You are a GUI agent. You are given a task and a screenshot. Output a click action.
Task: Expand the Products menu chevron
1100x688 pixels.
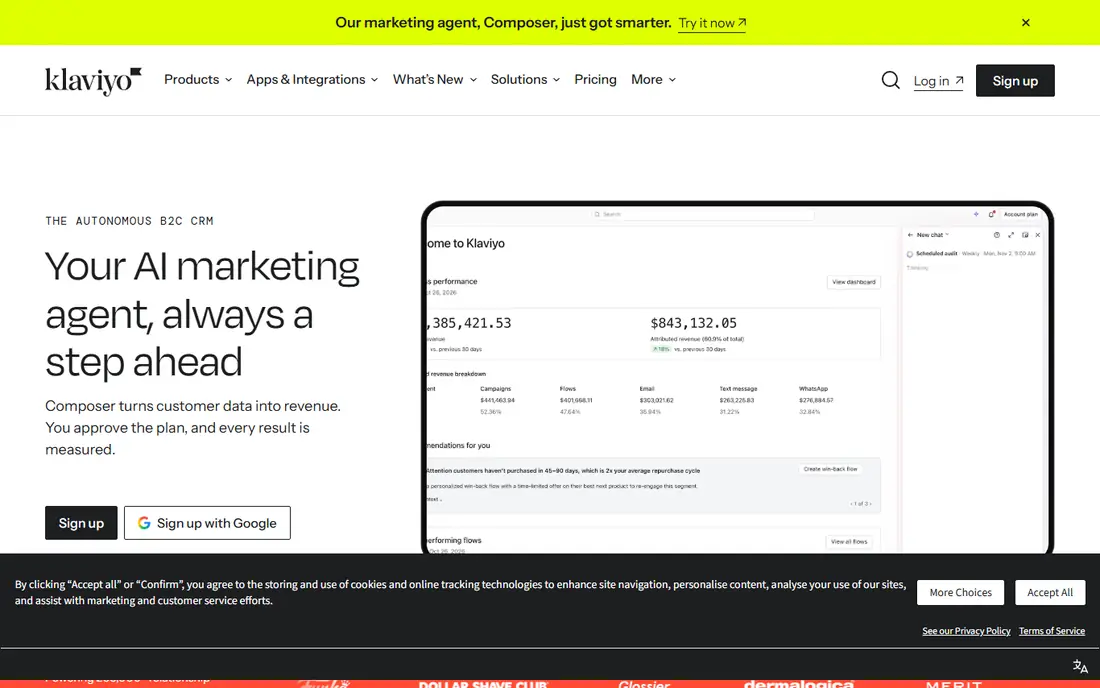pyautogui.click(x=229, y=80)
